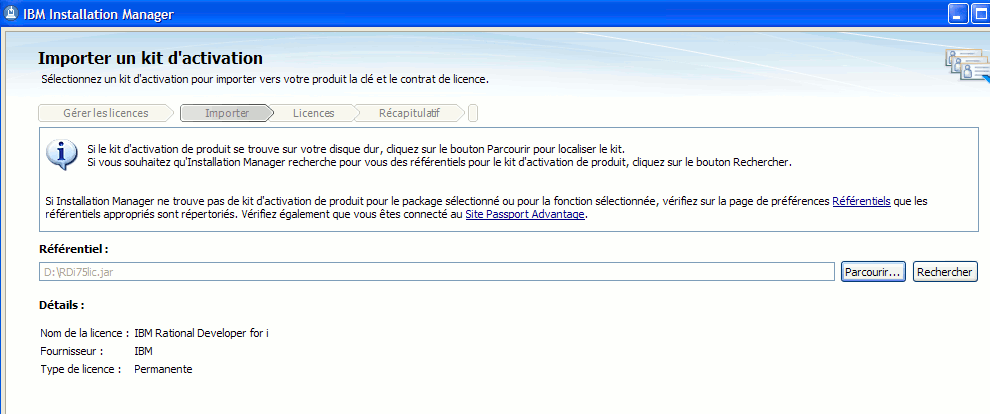Click the license name 'IBM Rational Developer for i'
Viewport: 990px width, 414px height.
click(201, 333)
